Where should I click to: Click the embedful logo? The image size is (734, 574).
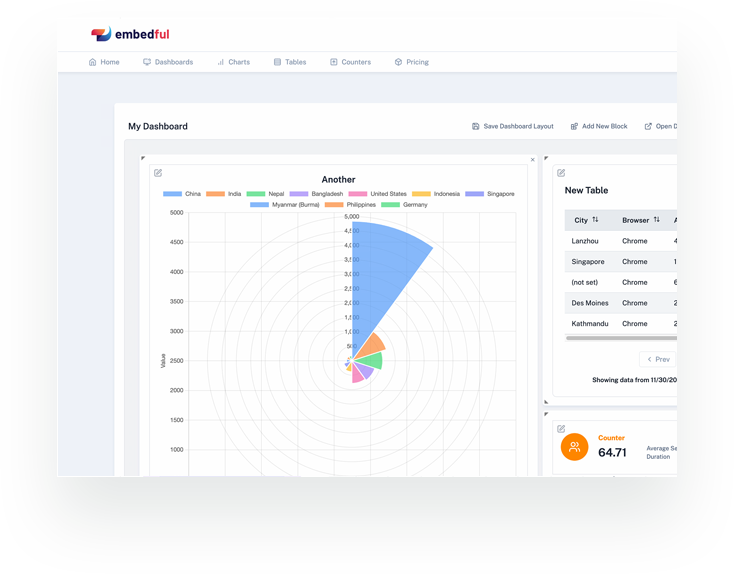click(x=130, y=34)
